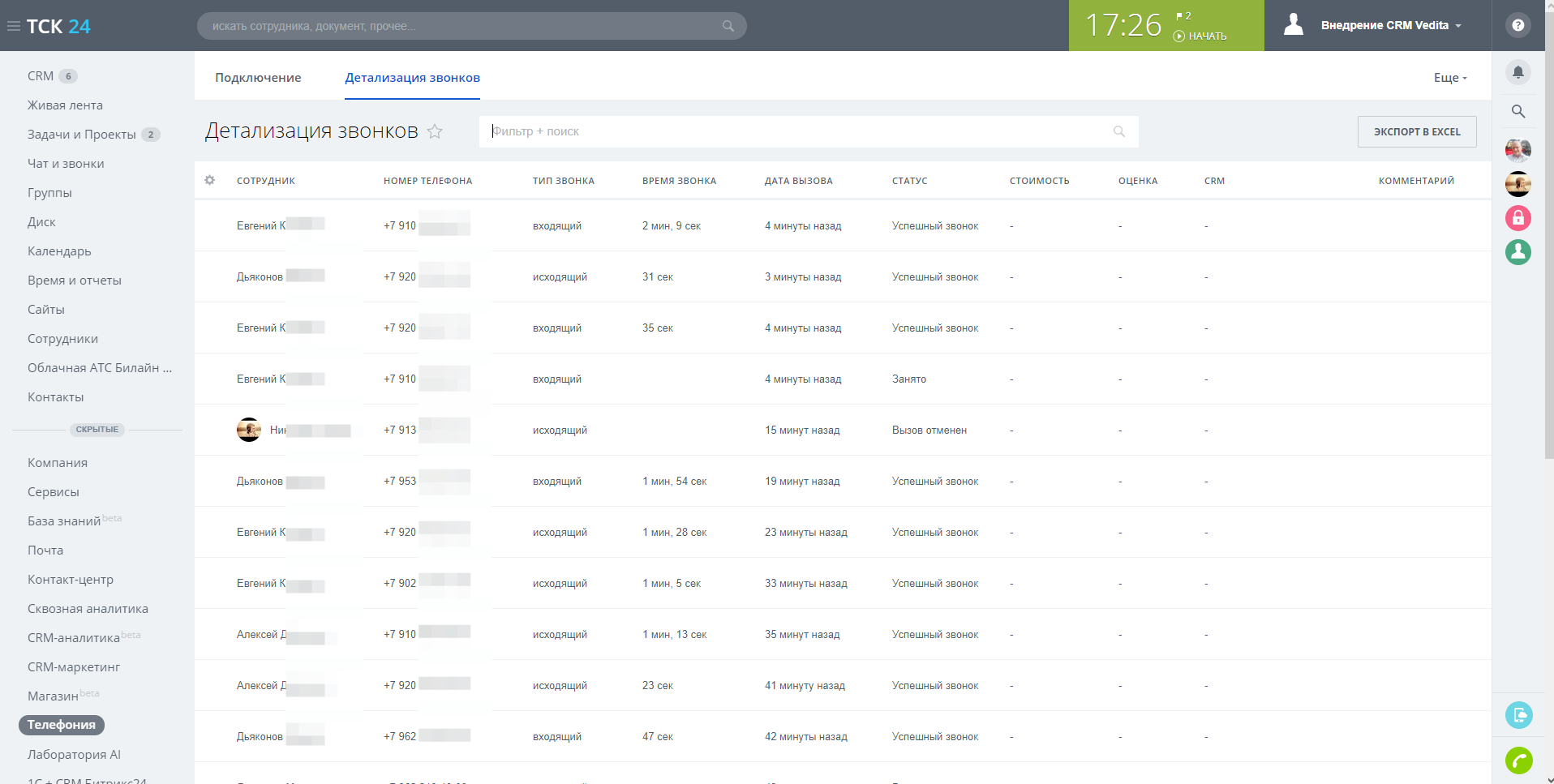
Task: Click the pink lock icon in sidebar
Action: [x=1518, y=218]
